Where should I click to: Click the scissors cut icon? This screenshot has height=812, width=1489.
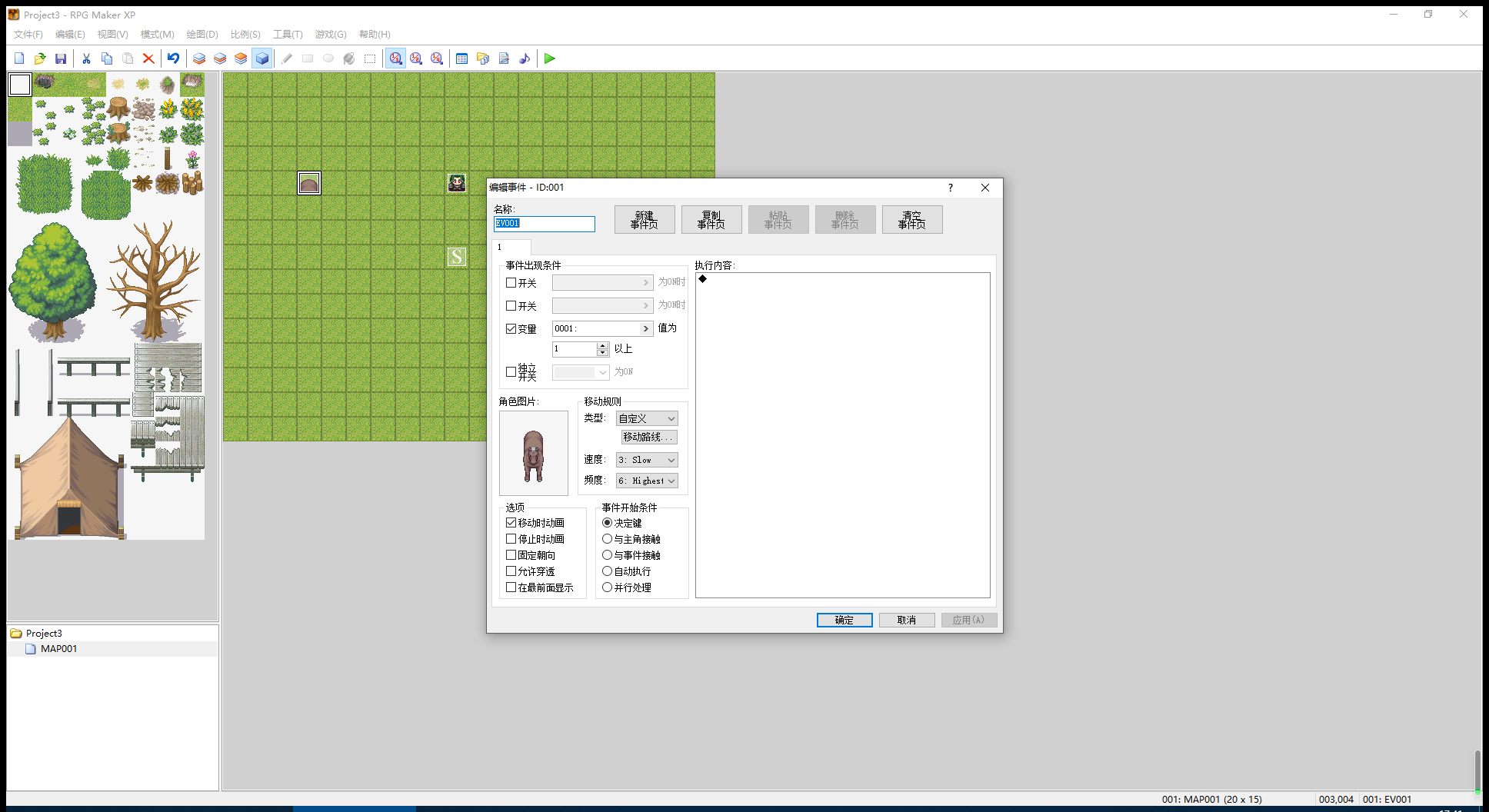86,58
